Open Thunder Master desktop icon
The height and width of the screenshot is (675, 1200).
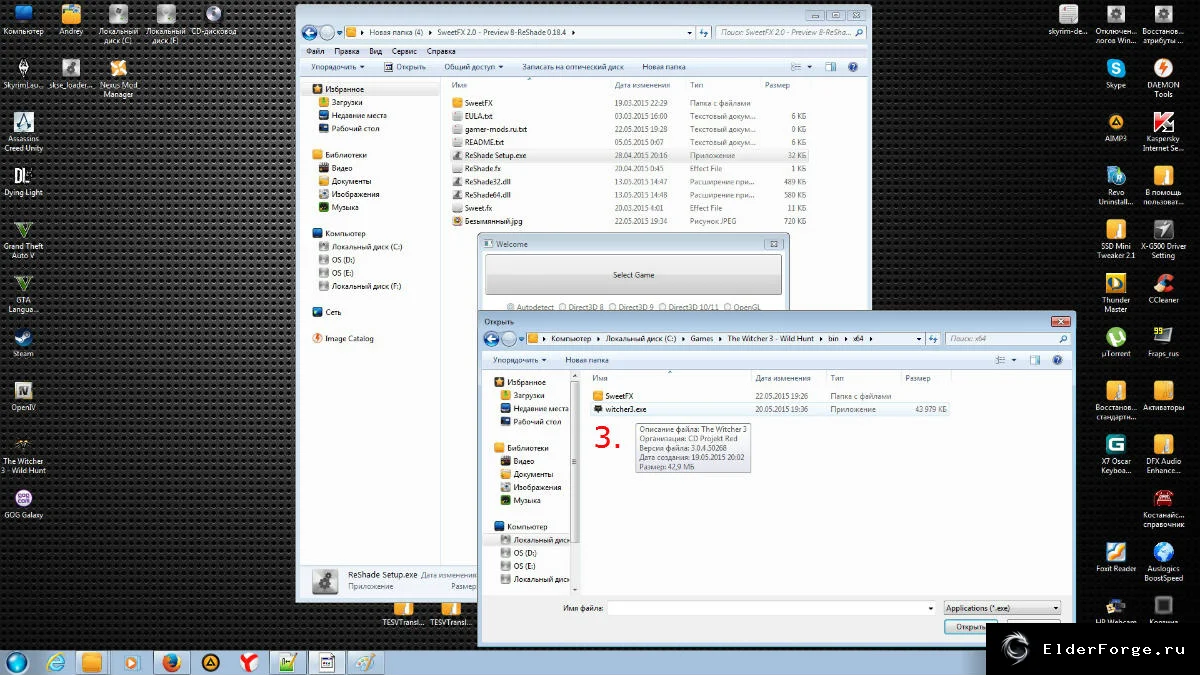pyautogui.click(x=1116, y=292)
